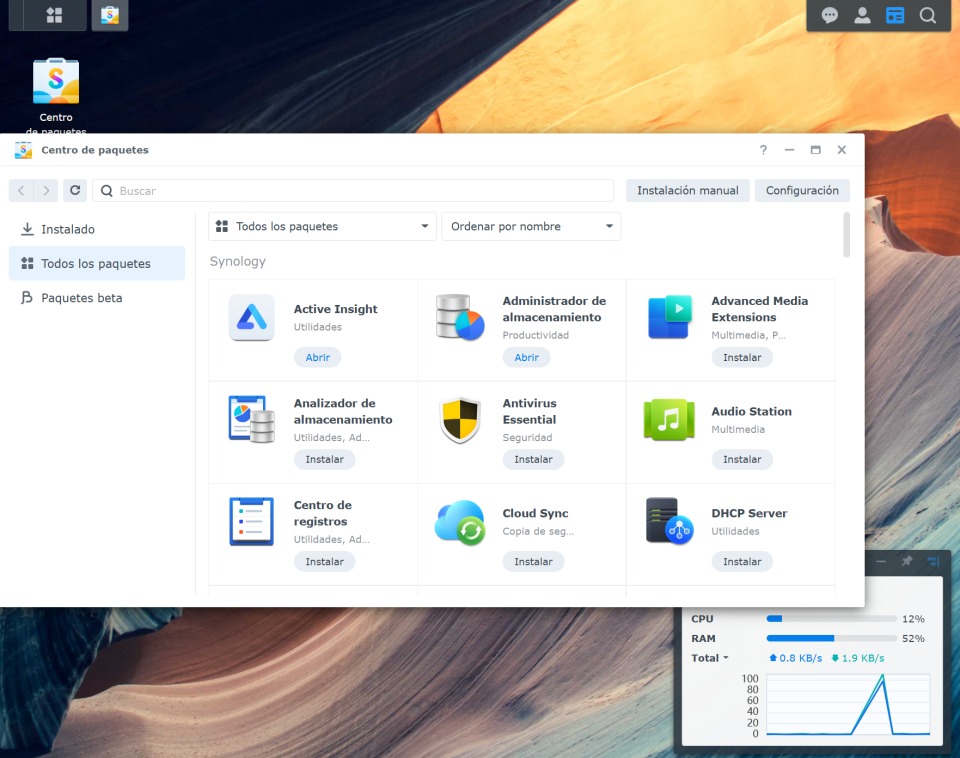Click the Antivirus Essential title text
Screen dimensions: 960x758
coord(530,411)
